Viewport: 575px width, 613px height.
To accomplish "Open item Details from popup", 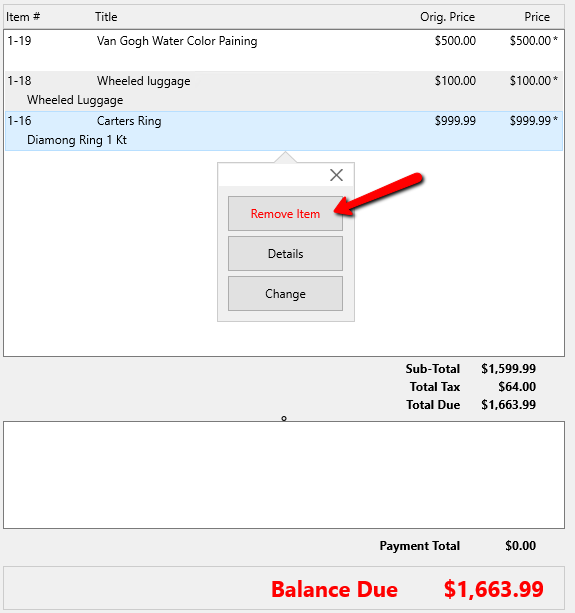I will pyautogui.click(x=285, y=253).
